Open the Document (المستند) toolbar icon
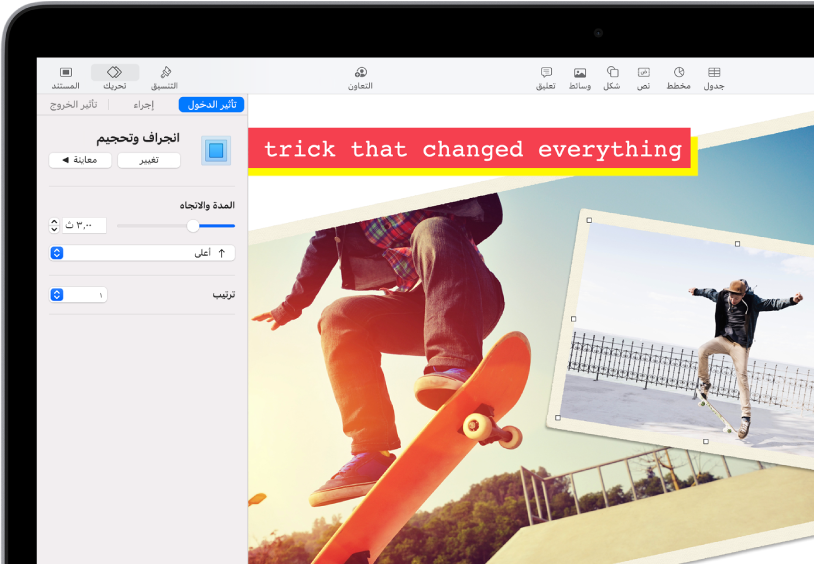 [66, 78]
